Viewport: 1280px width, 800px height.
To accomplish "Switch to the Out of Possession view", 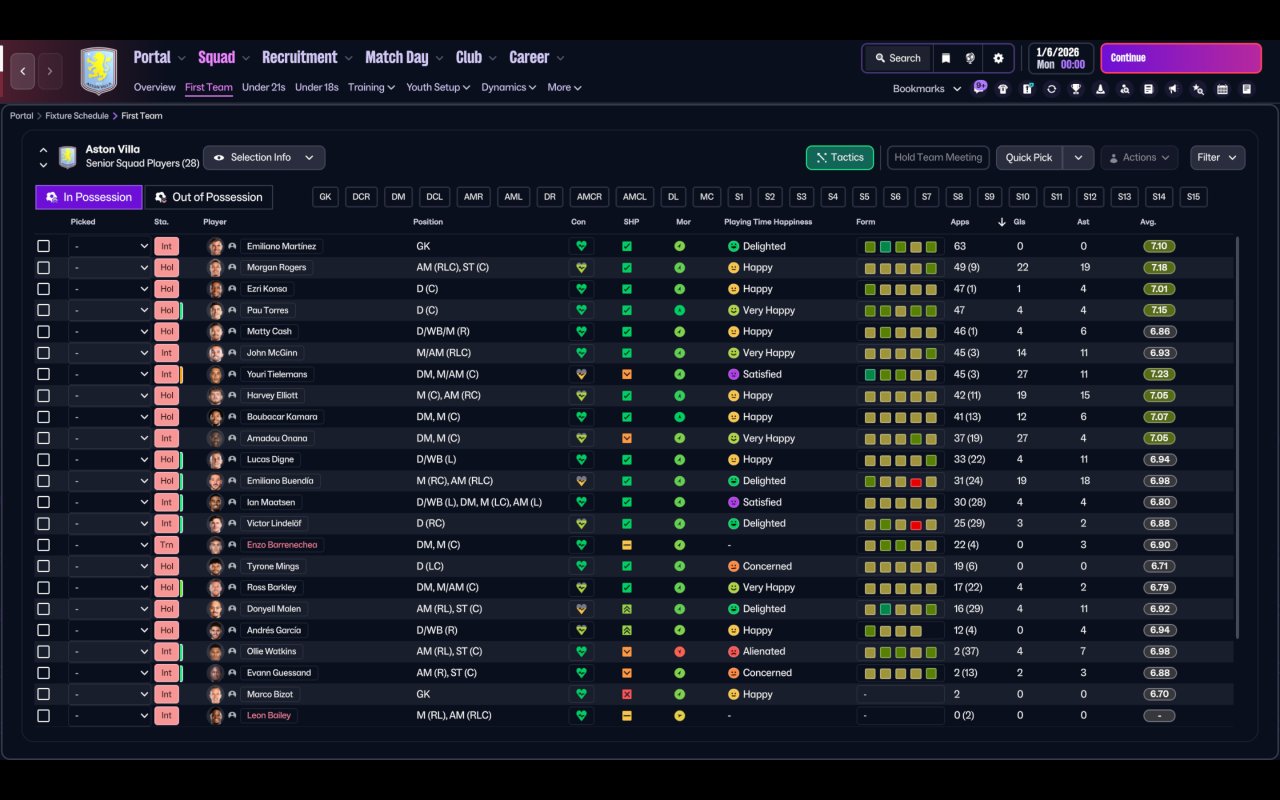I will [x=209, y=197].
